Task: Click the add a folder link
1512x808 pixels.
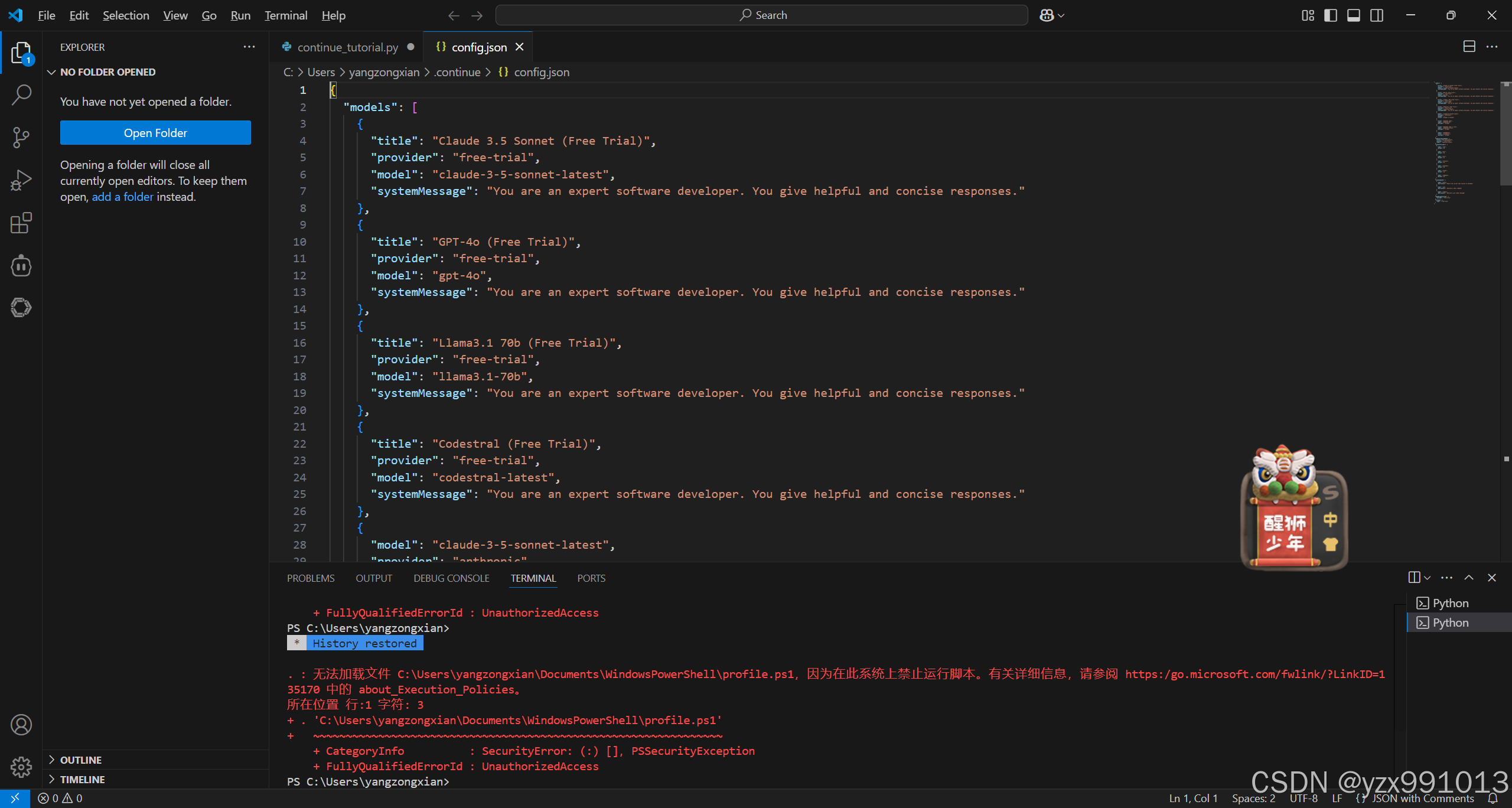Action: coord(122,197)
